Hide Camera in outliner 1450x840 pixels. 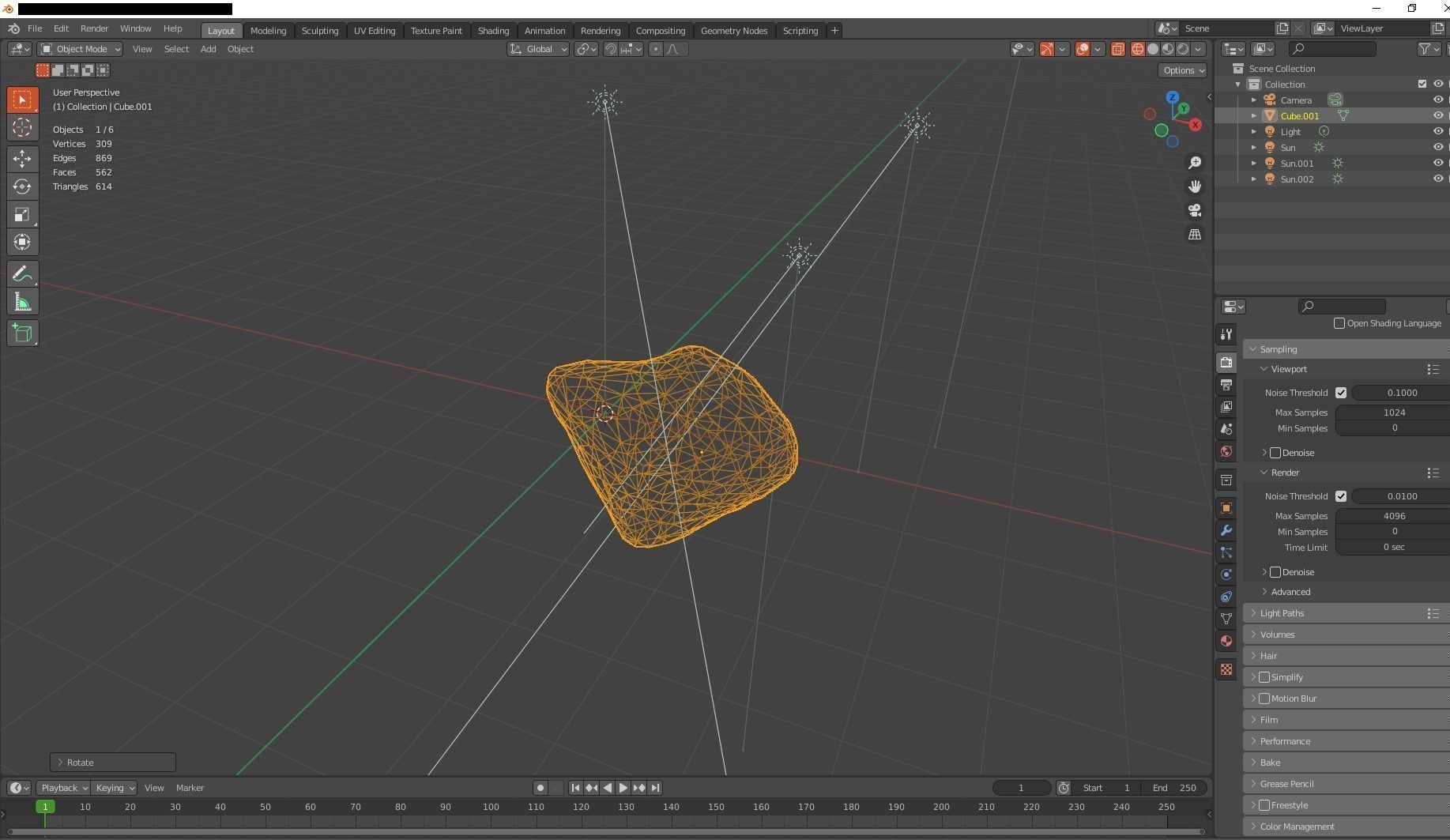coord(1438,100)
